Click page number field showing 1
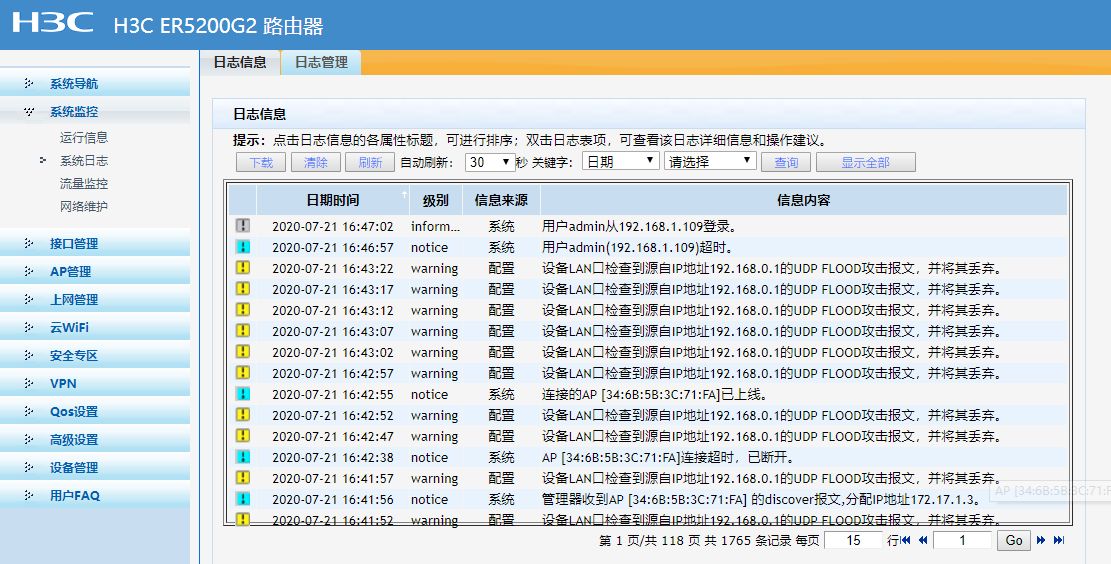Viewport: 1111px width, 564px height. coord(962,541)
